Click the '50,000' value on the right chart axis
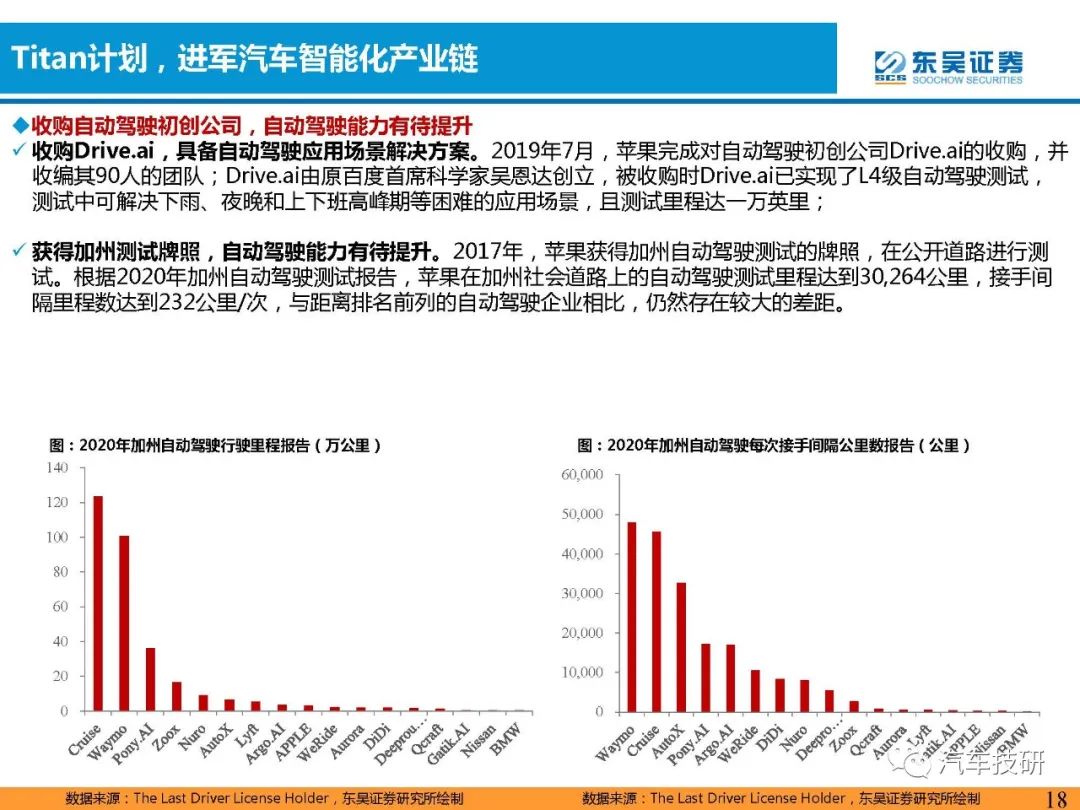 pos(582,514)
